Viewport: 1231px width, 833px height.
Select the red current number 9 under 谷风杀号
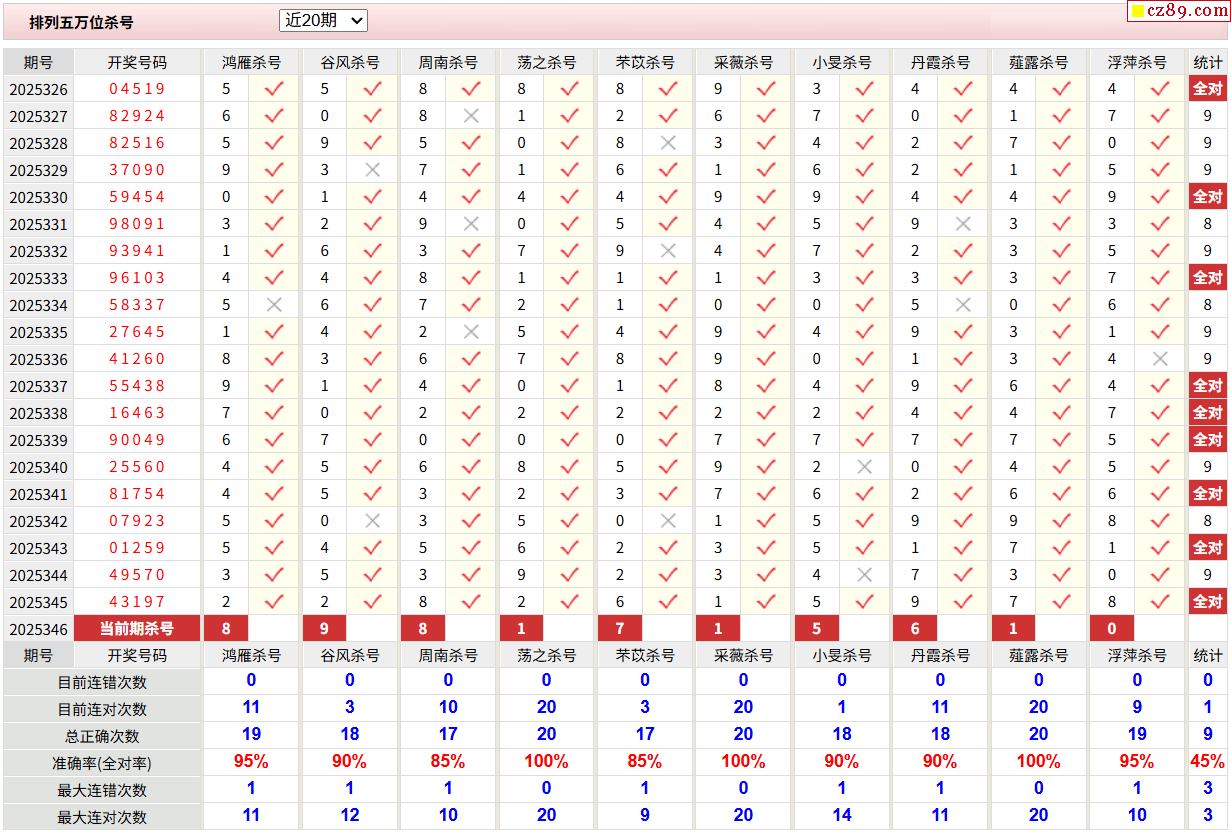pos(323,628)
